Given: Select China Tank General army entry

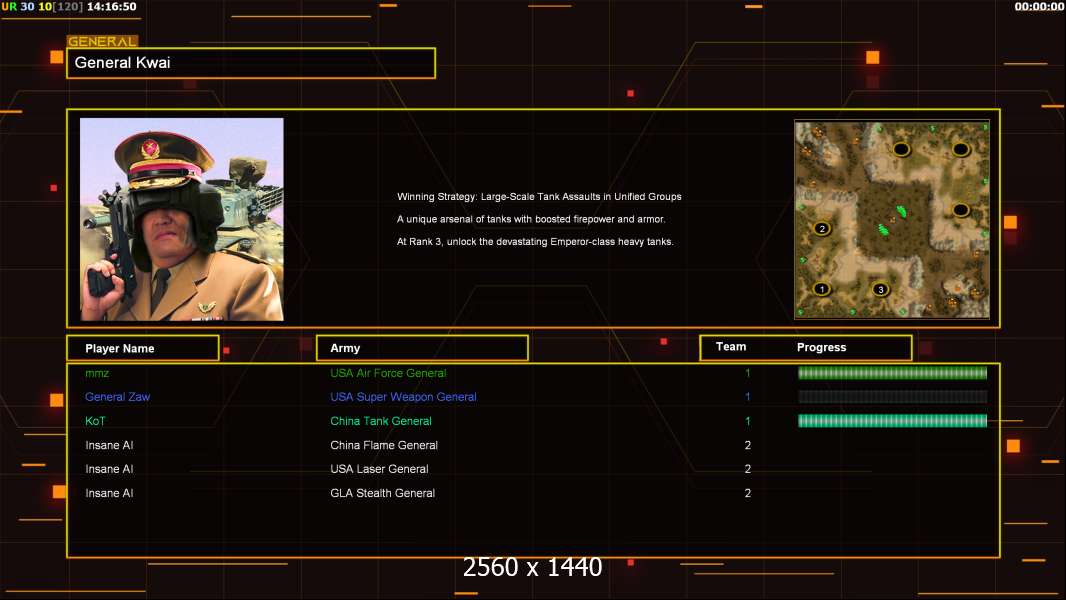Looking at the screenshot, I should (381, 421).
